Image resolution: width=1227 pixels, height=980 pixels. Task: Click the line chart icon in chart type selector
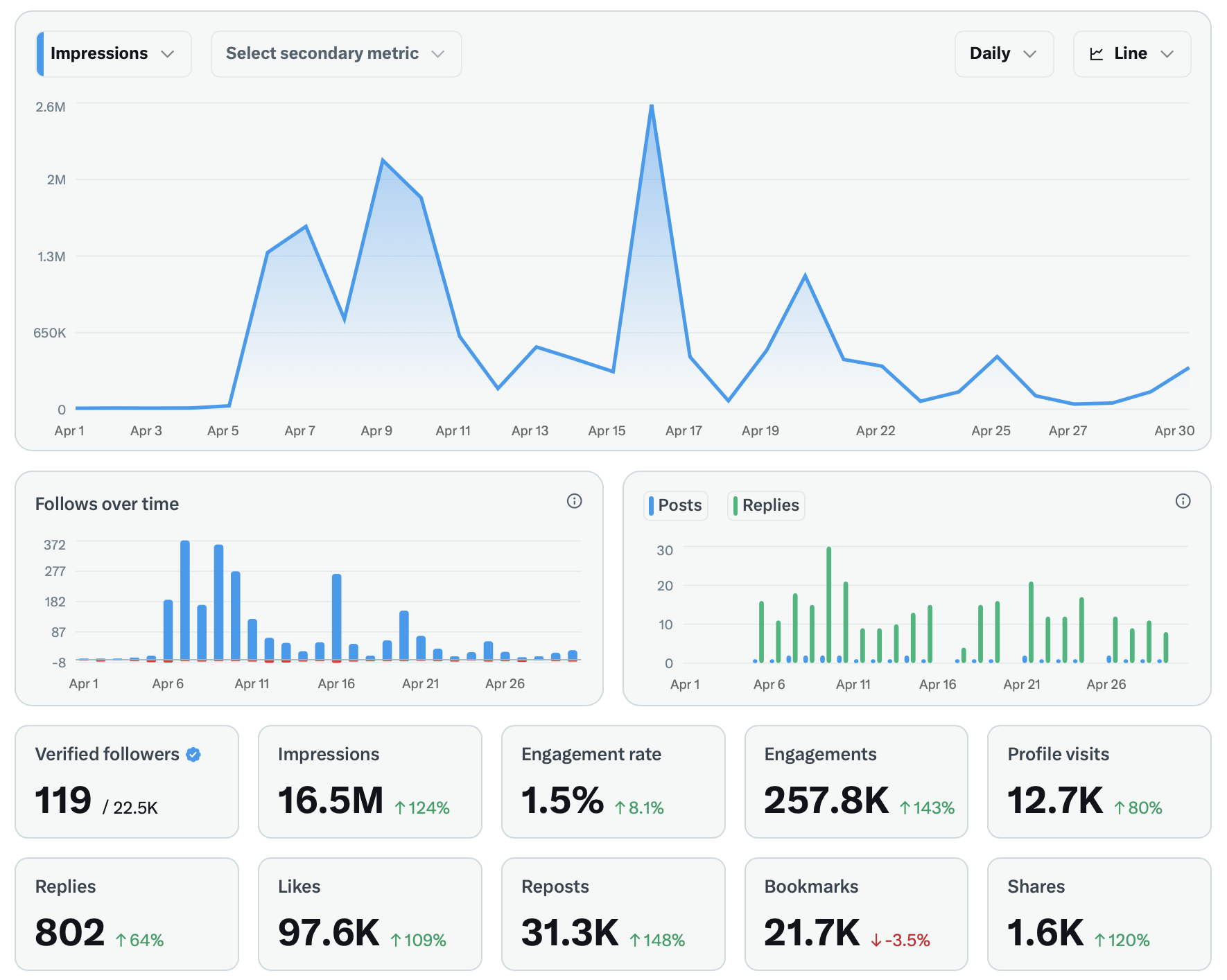pyautogui.click(x=1096, y=54)
